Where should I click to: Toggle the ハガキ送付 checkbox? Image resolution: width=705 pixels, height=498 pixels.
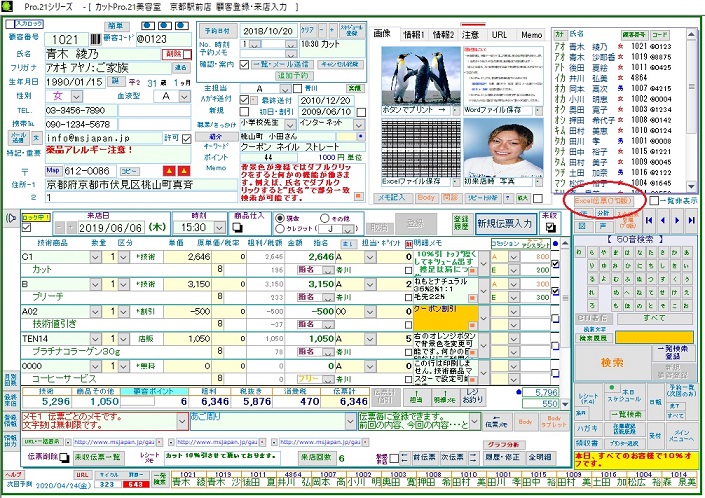coord(244,99)
